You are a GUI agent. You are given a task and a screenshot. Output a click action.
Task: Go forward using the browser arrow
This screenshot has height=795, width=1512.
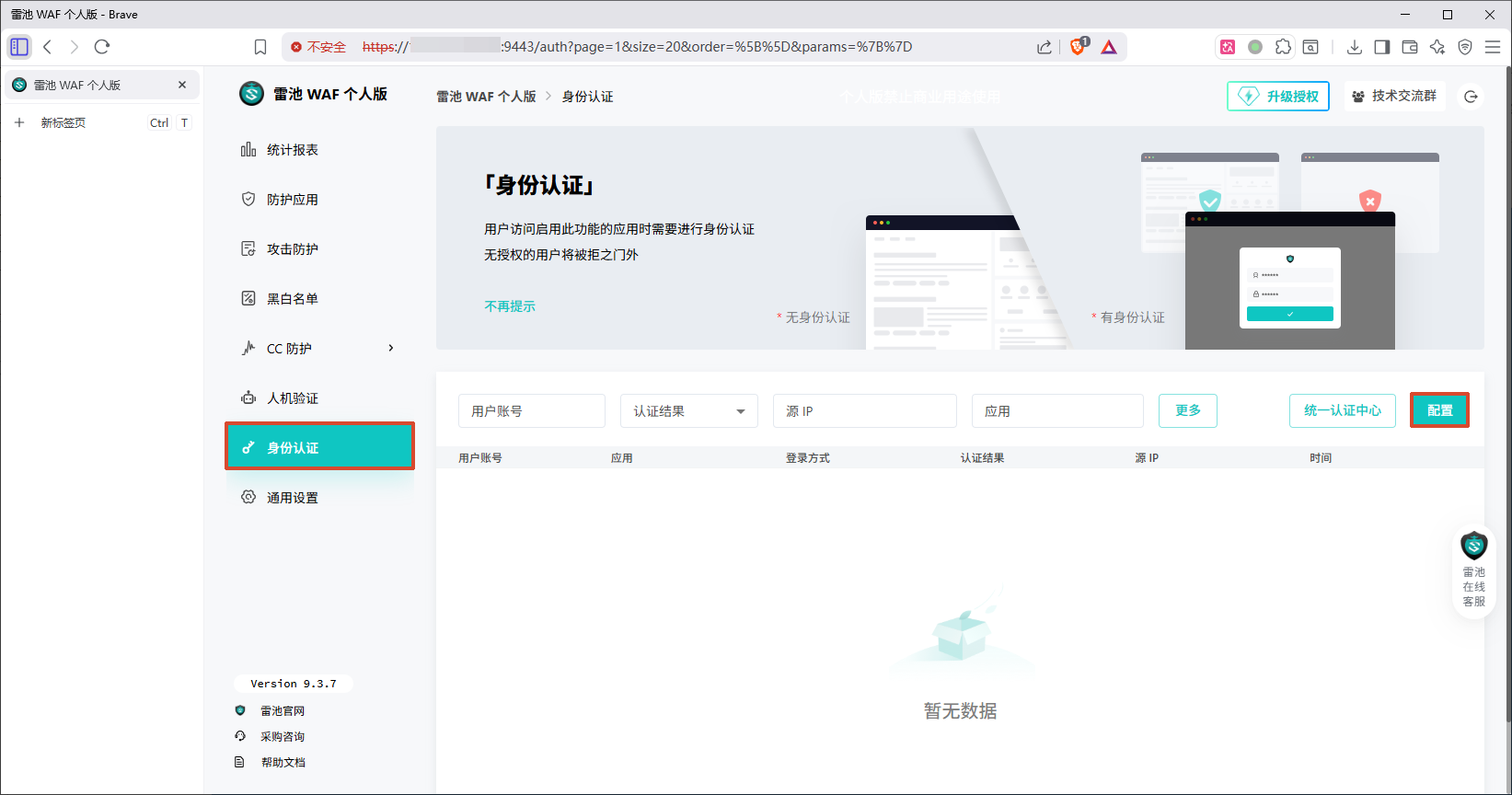click(75, 47)
